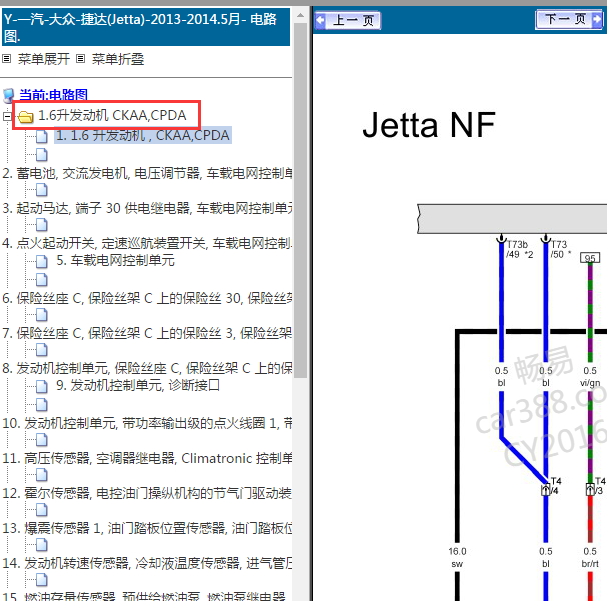Click the Jetta NF diagram title
The height and width of the screenshot is (601, 607).
click(x=429, y=125)
